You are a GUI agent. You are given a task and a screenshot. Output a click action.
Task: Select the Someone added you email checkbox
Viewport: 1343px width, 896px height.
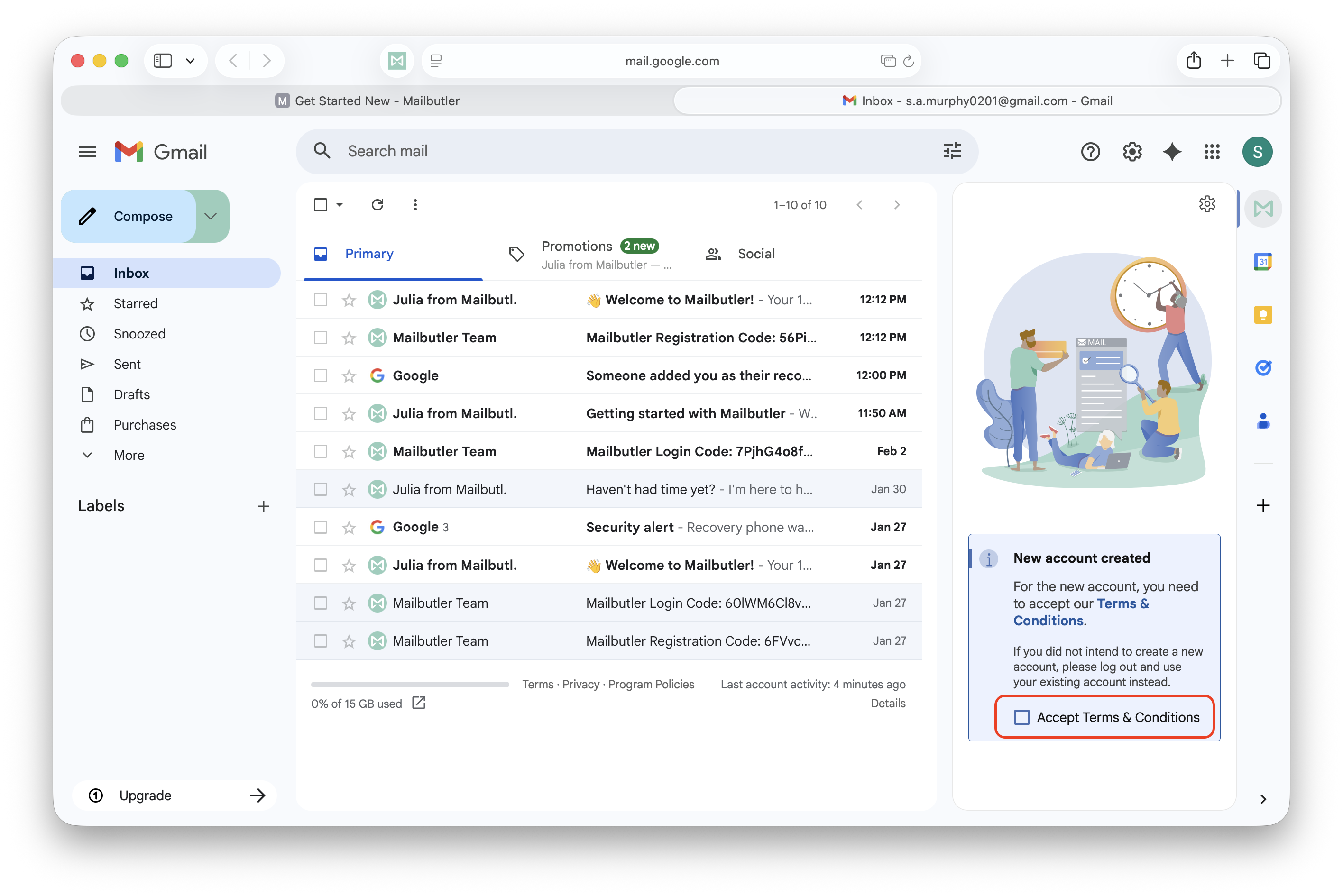[x=321, y=375]
